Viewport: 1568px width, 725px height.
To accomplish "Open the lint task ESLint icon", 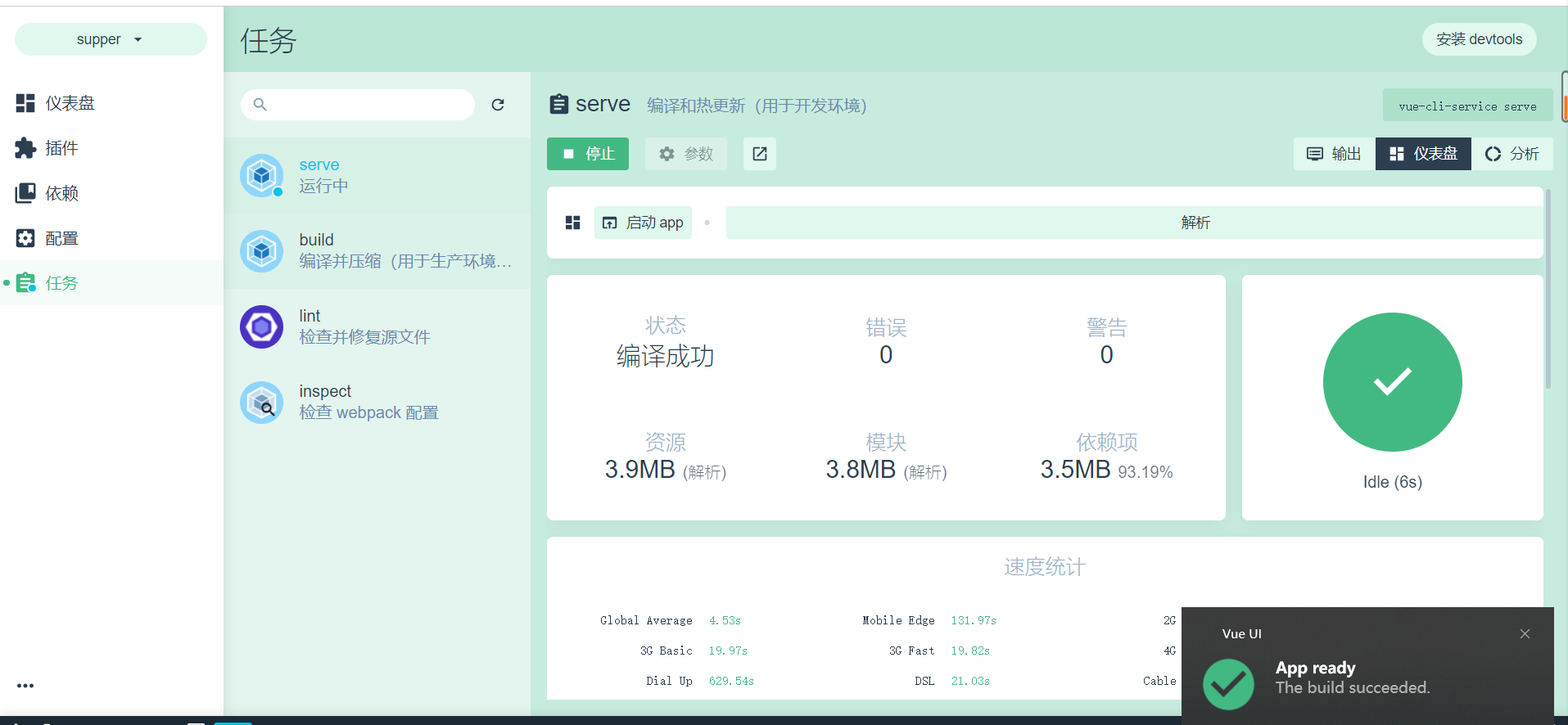I will point(262,327).
